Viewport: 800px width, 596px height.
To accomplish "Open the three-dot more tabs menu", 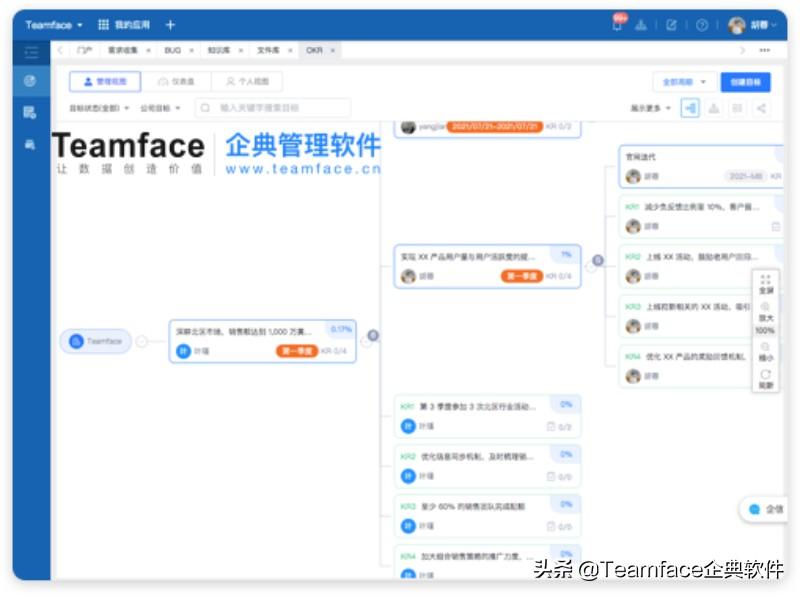I will pyautogui.click(x=764, y=50).
